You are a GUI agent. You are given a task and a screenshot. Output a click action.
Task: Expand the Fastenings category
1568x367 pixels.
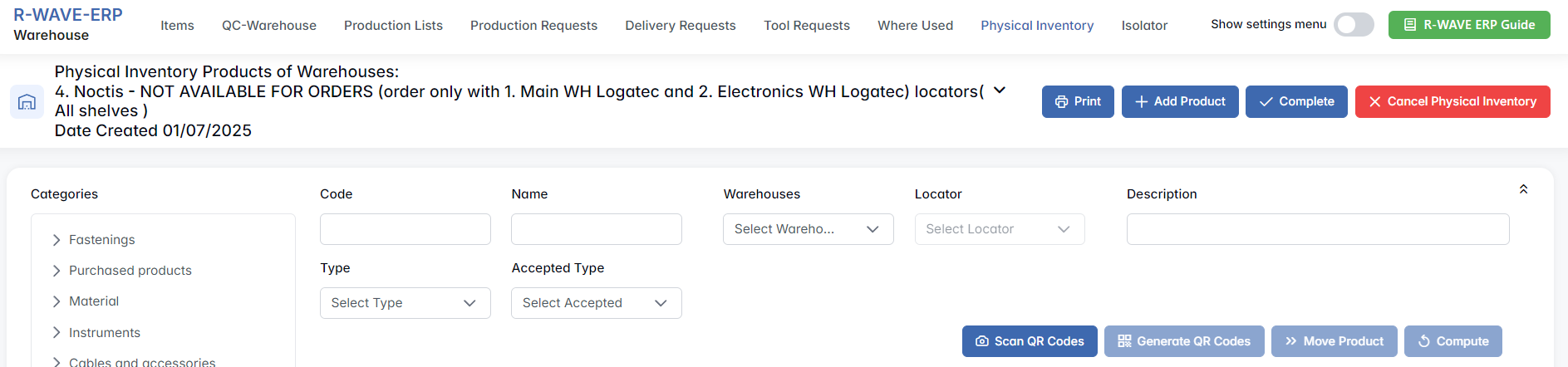click(x=57, y=240)
